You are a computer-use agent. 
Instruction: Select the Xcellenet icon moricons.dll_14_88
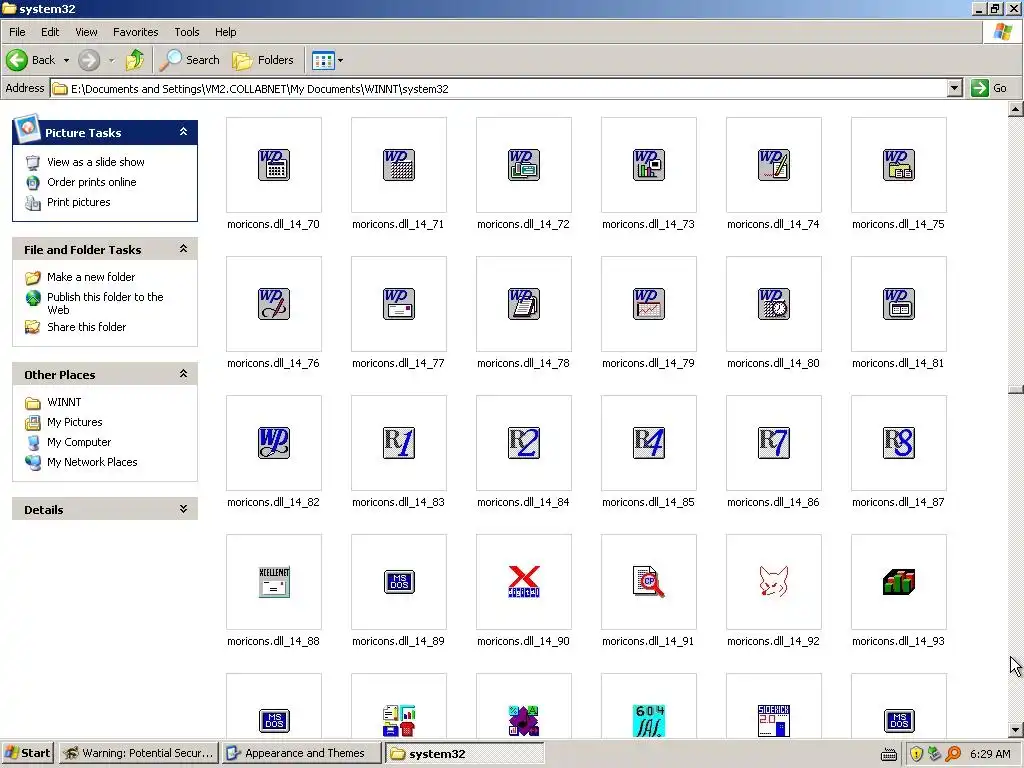click(274, 583)
